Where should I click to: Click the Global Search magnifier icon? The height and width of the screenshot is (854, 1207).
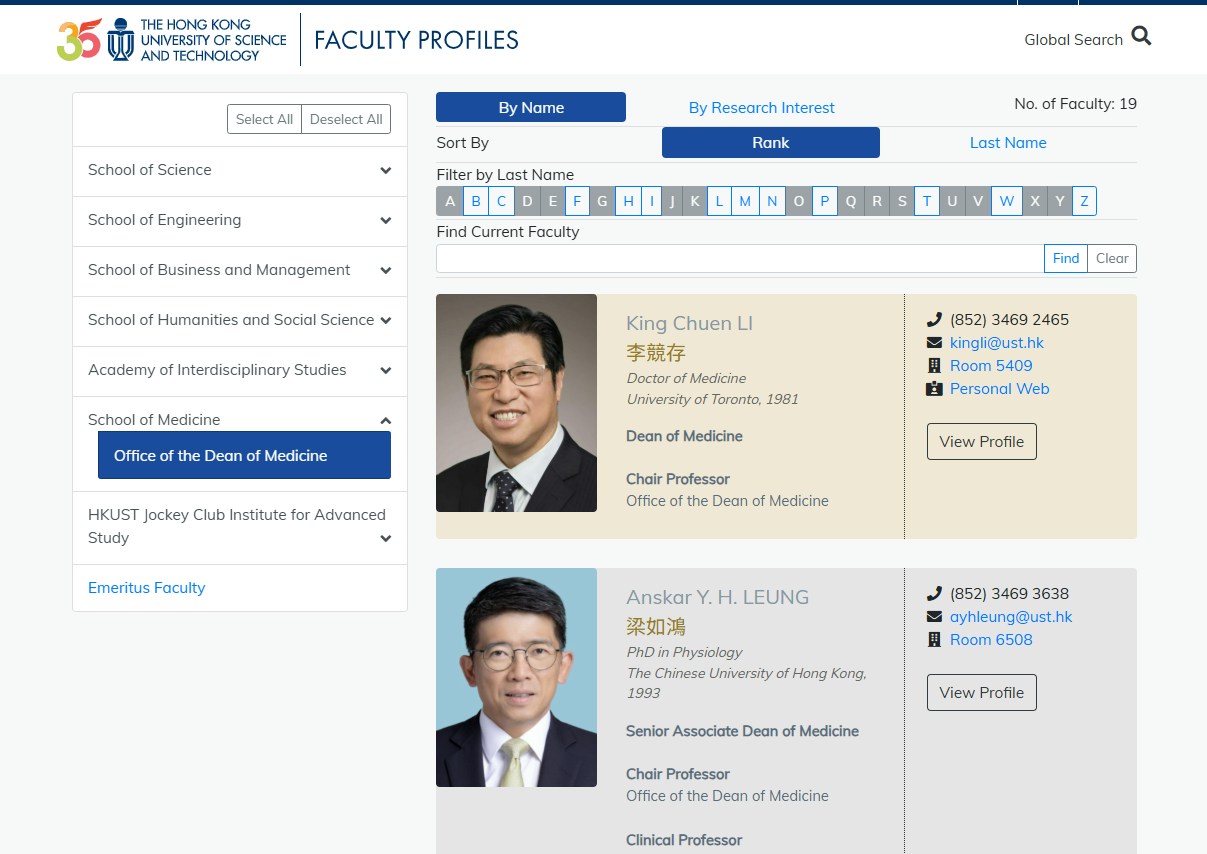(1141, 37)
